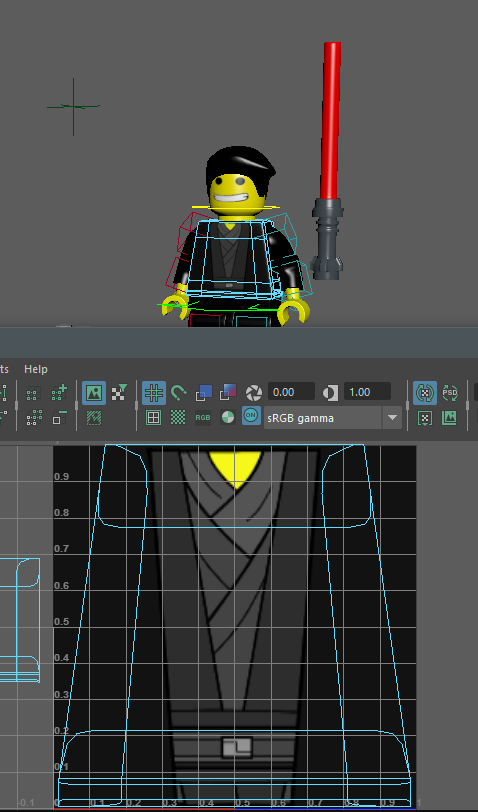Open the Help menu

click(36, 369)
